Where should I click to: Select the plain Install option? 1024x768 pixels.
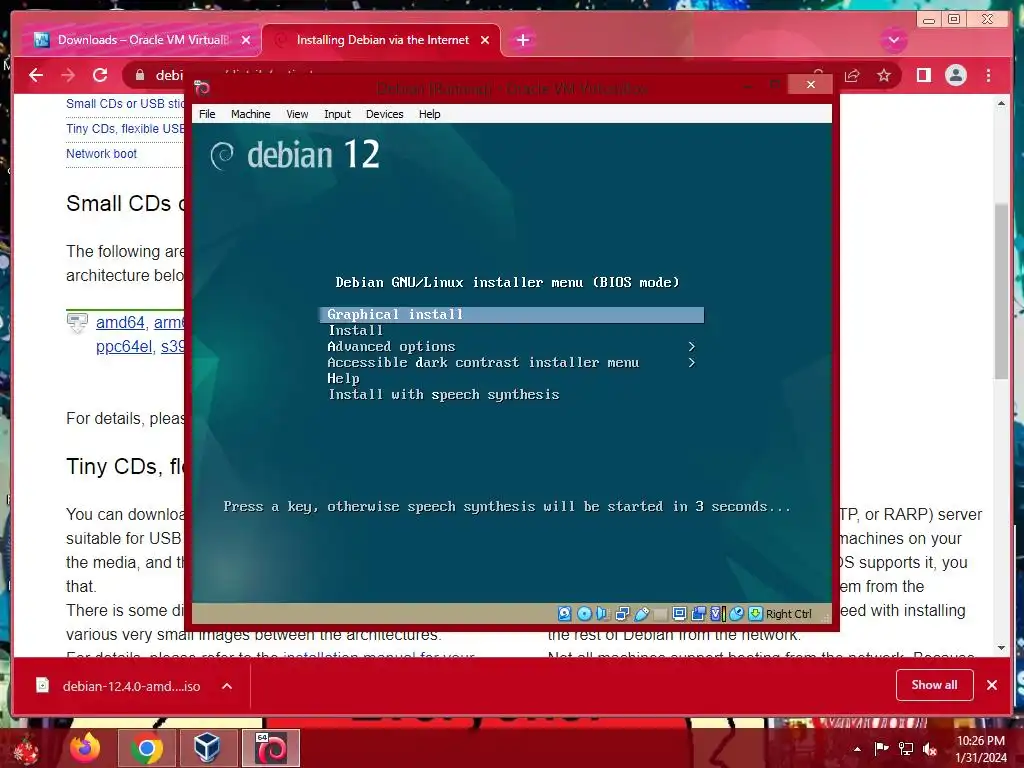355,330
